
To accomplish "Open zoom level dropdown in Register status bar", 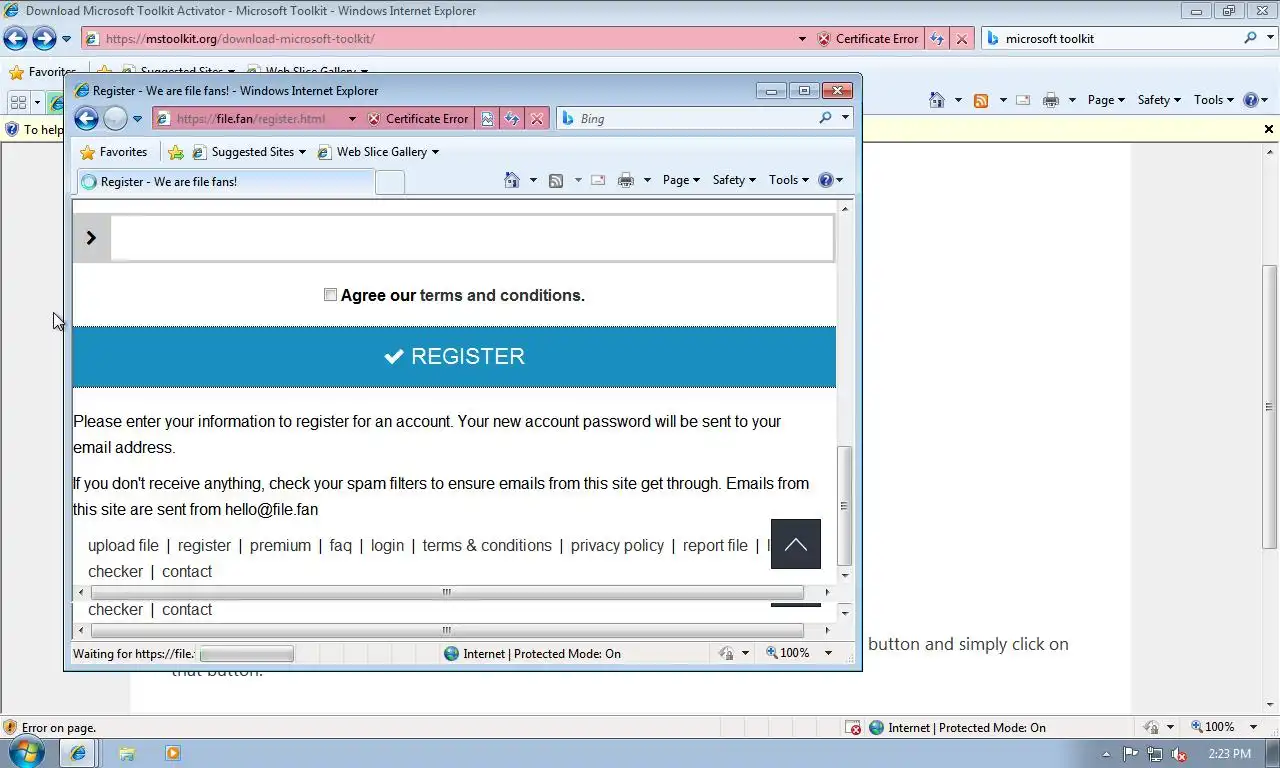I will coord(828,653).
